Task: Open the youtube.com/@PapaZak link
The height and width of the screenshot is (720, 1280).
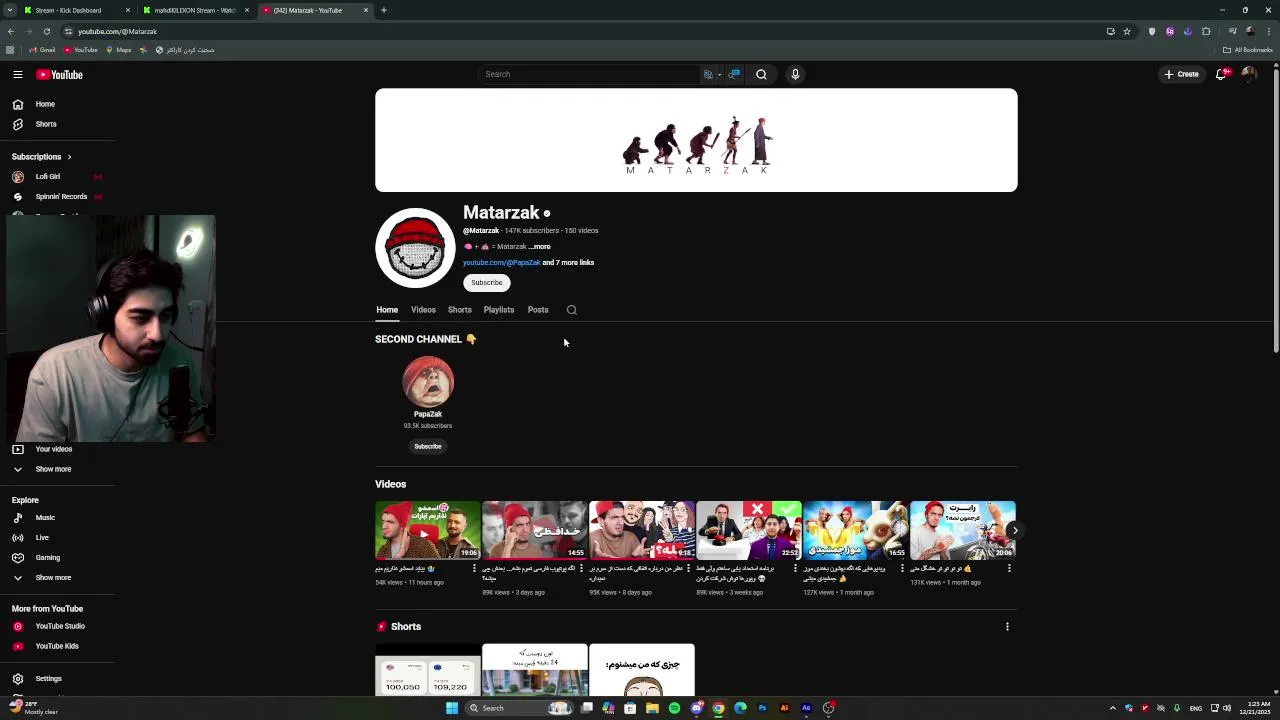Action: pyautogui.click(x=501, y=263)
